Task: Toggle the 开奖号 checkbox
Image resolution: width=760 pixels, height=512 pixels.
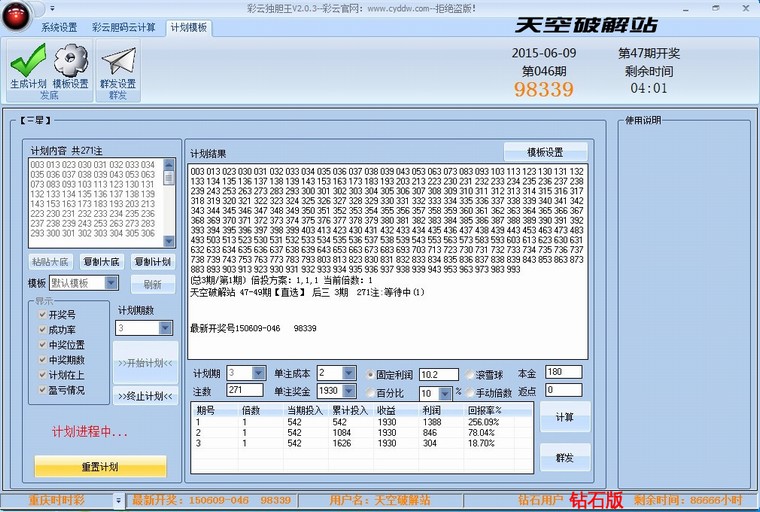Action: (42, 314)
